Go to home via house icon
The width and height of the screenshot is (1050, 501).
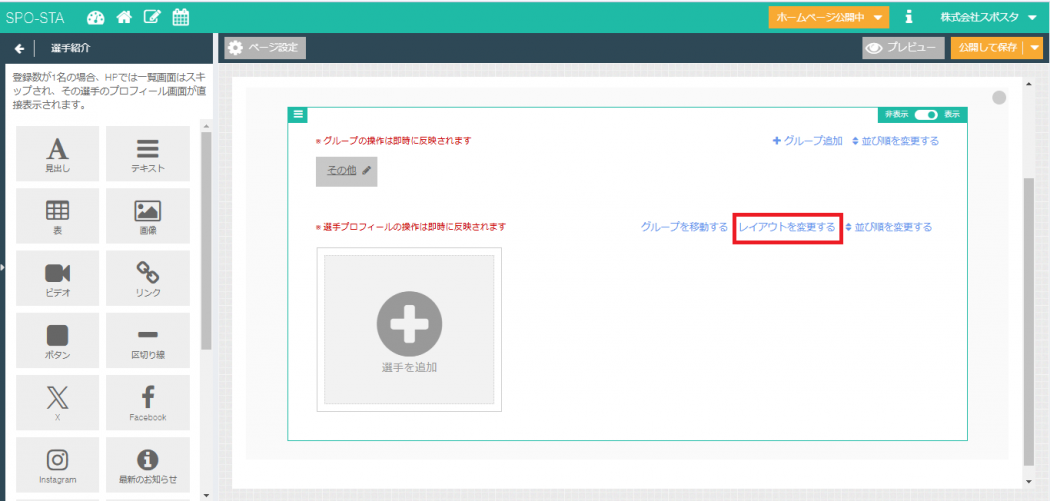tap(124, 17)
